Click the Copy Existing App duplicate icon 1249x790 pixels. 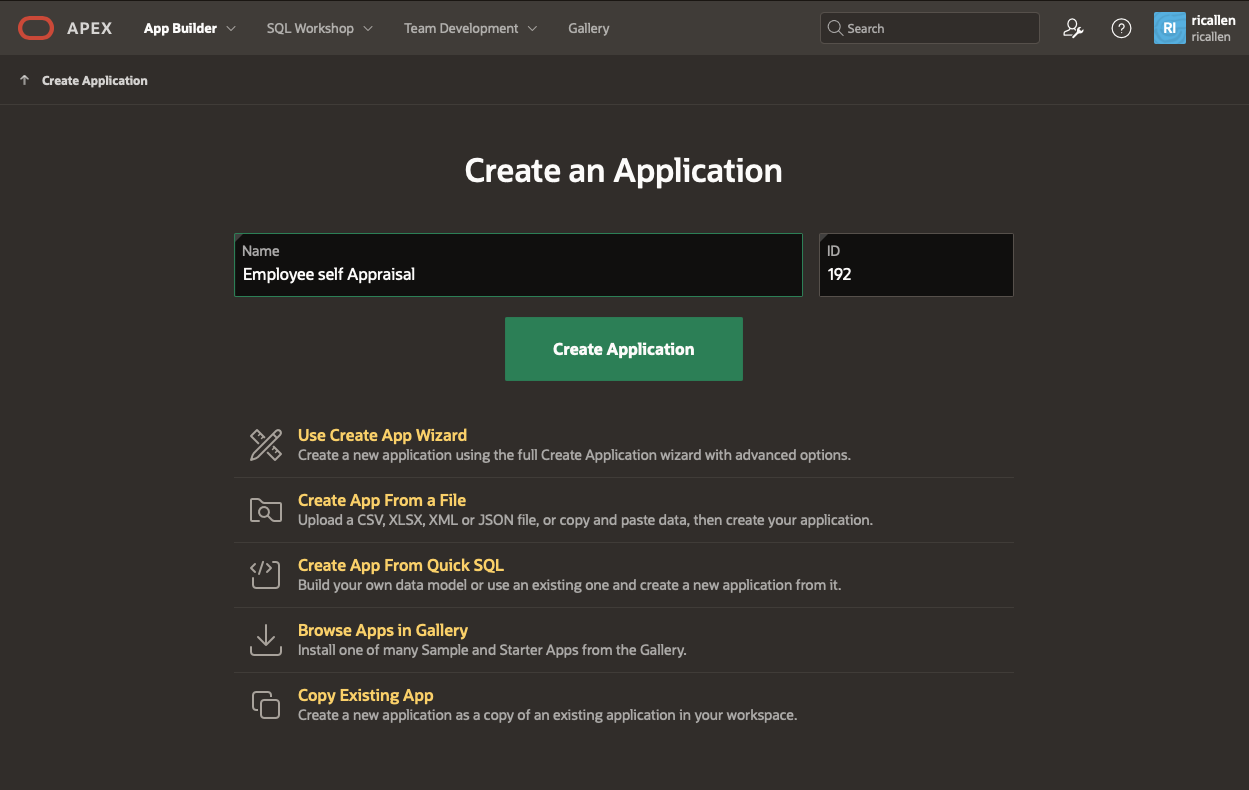point(265,704)
